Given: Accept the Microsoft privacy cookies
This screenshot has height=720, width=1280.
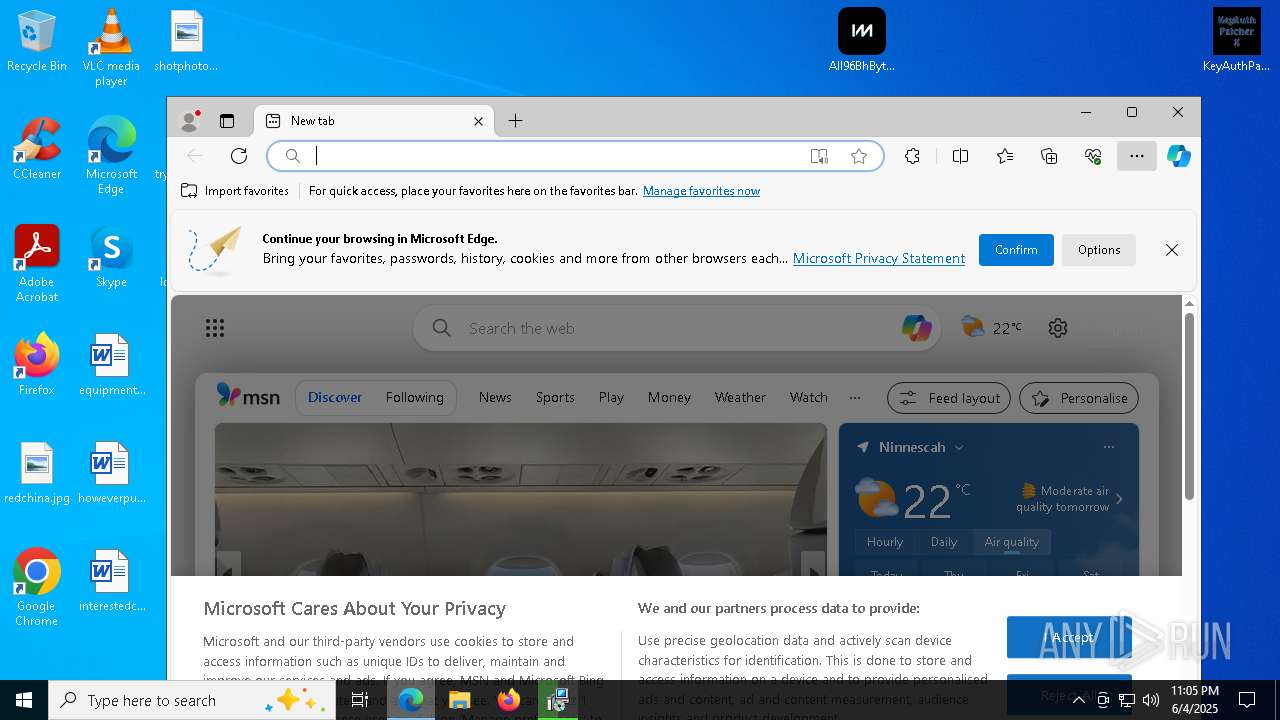Looking at the screenshot, I should [x=1069, y=637].
